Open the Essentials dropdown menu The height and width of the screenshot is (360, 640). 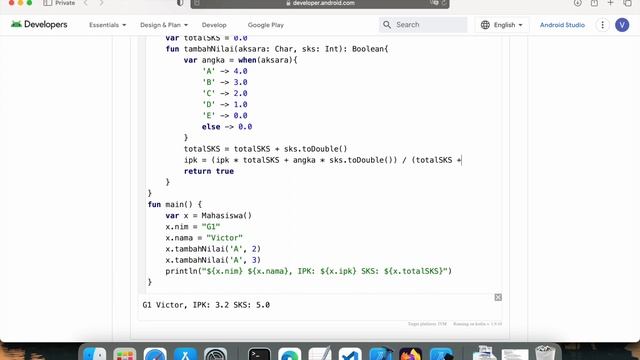click(x=107, y=25)
